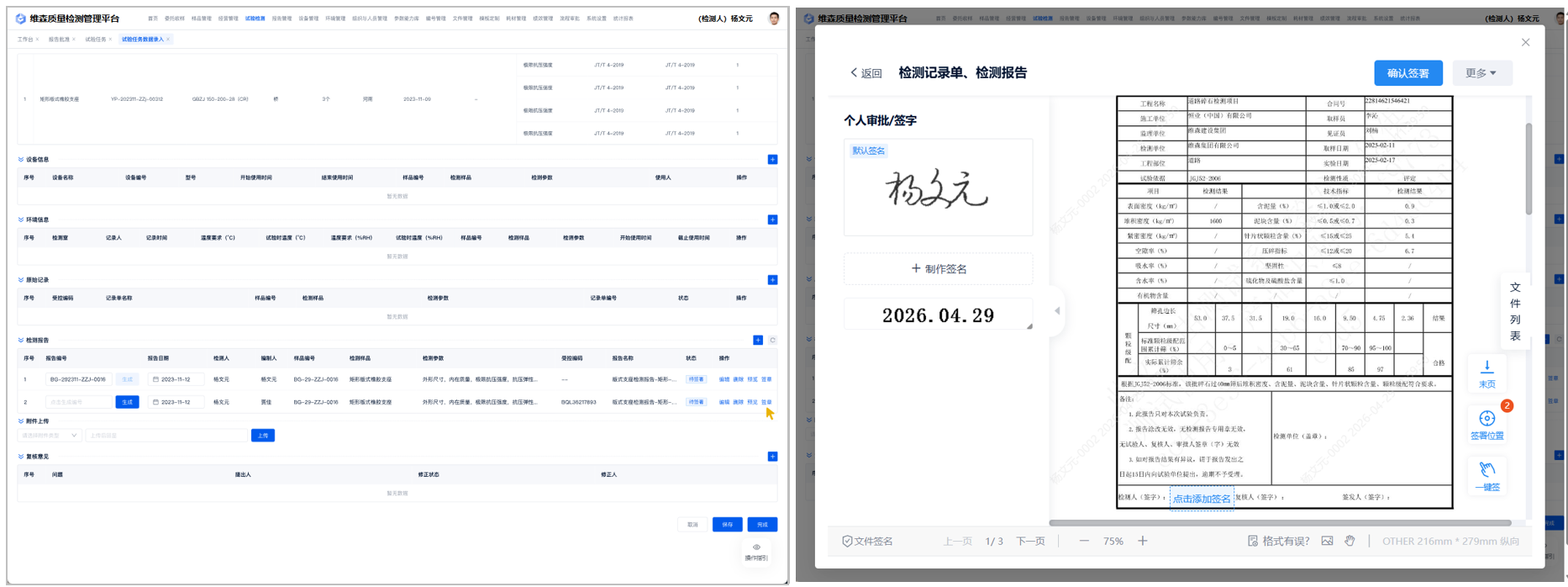Image resolution: width=1568 pixels, height=587 pixels.
Task: Zoom out with the minus icon beside 75%
Action: click(1084, 541)
